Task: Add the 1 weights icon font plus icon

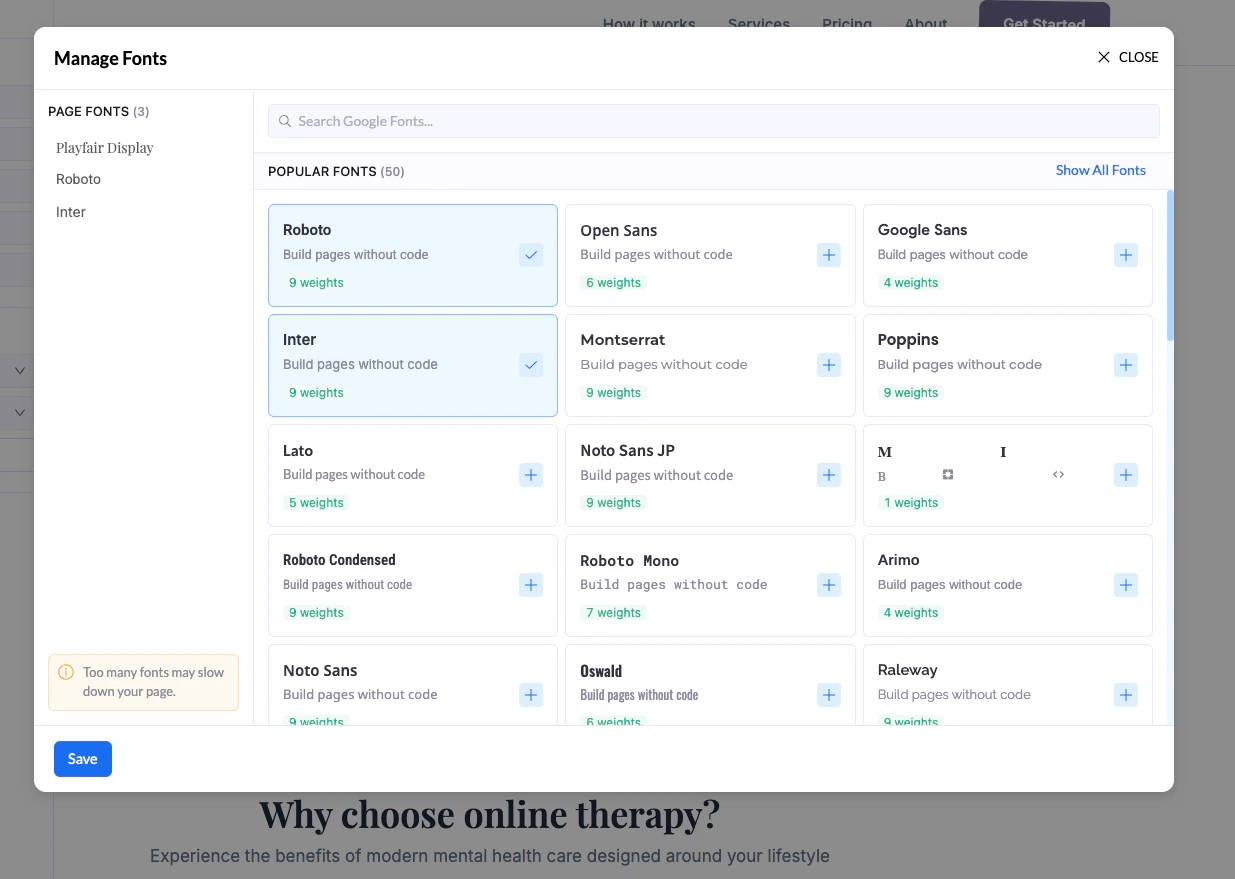Action: click(1126, 475)
